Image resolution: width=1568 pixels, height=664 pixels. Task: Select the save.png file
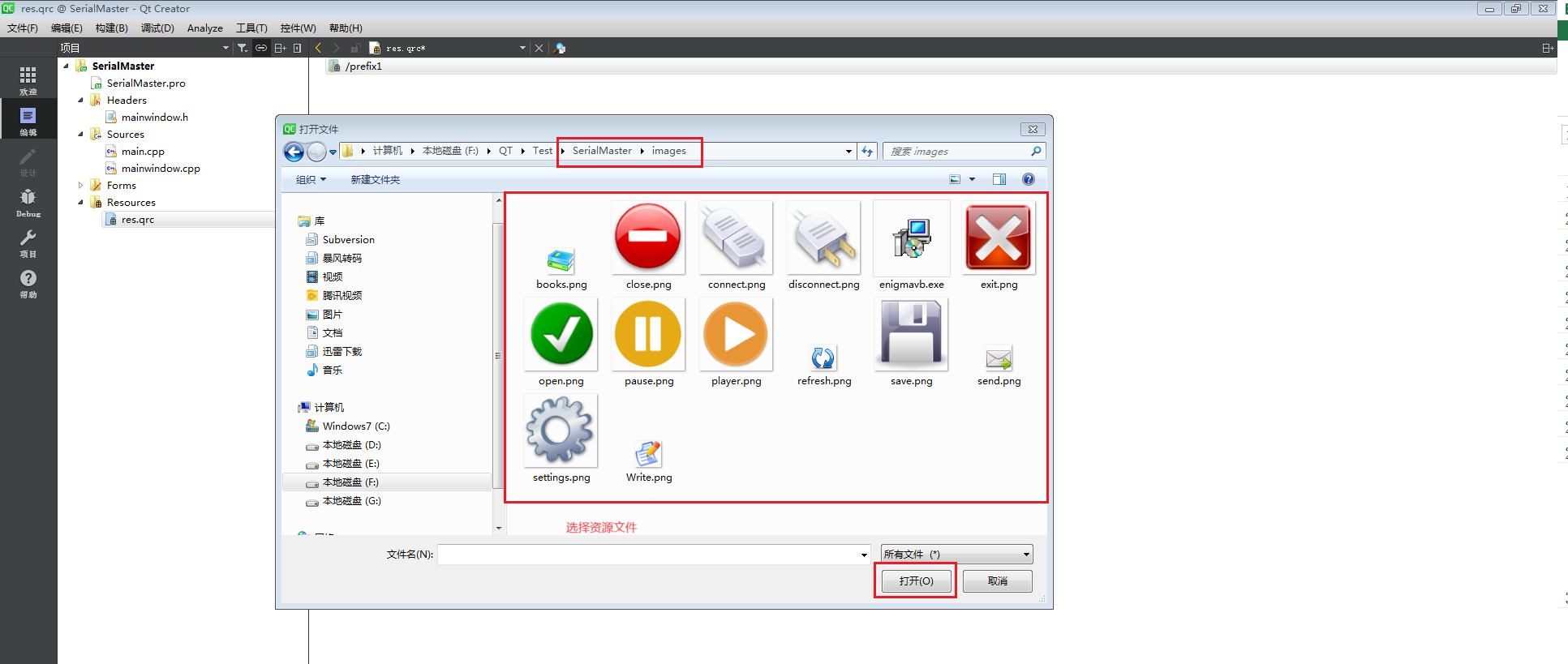tap(912, 343)
